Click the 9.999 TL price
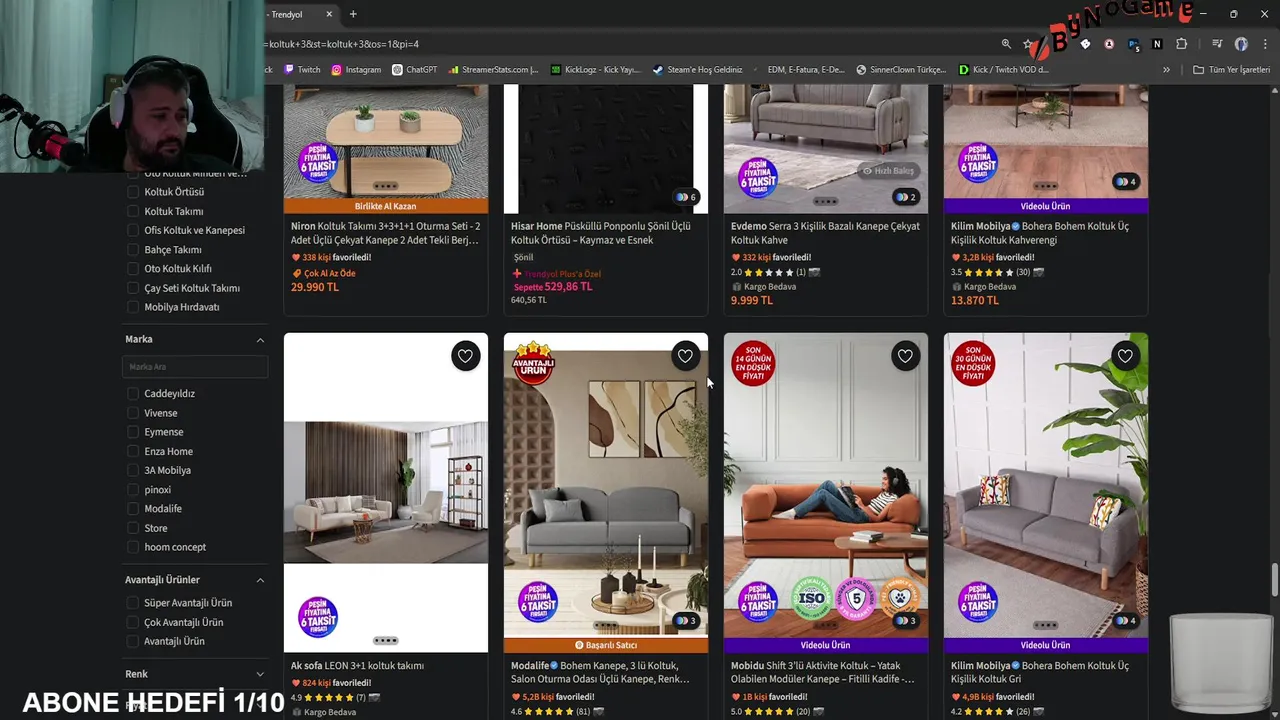 [752, 300]
